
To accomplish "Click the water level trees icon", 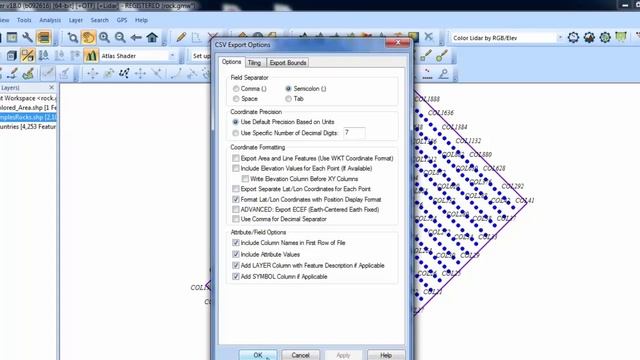I will pos(43,56).
